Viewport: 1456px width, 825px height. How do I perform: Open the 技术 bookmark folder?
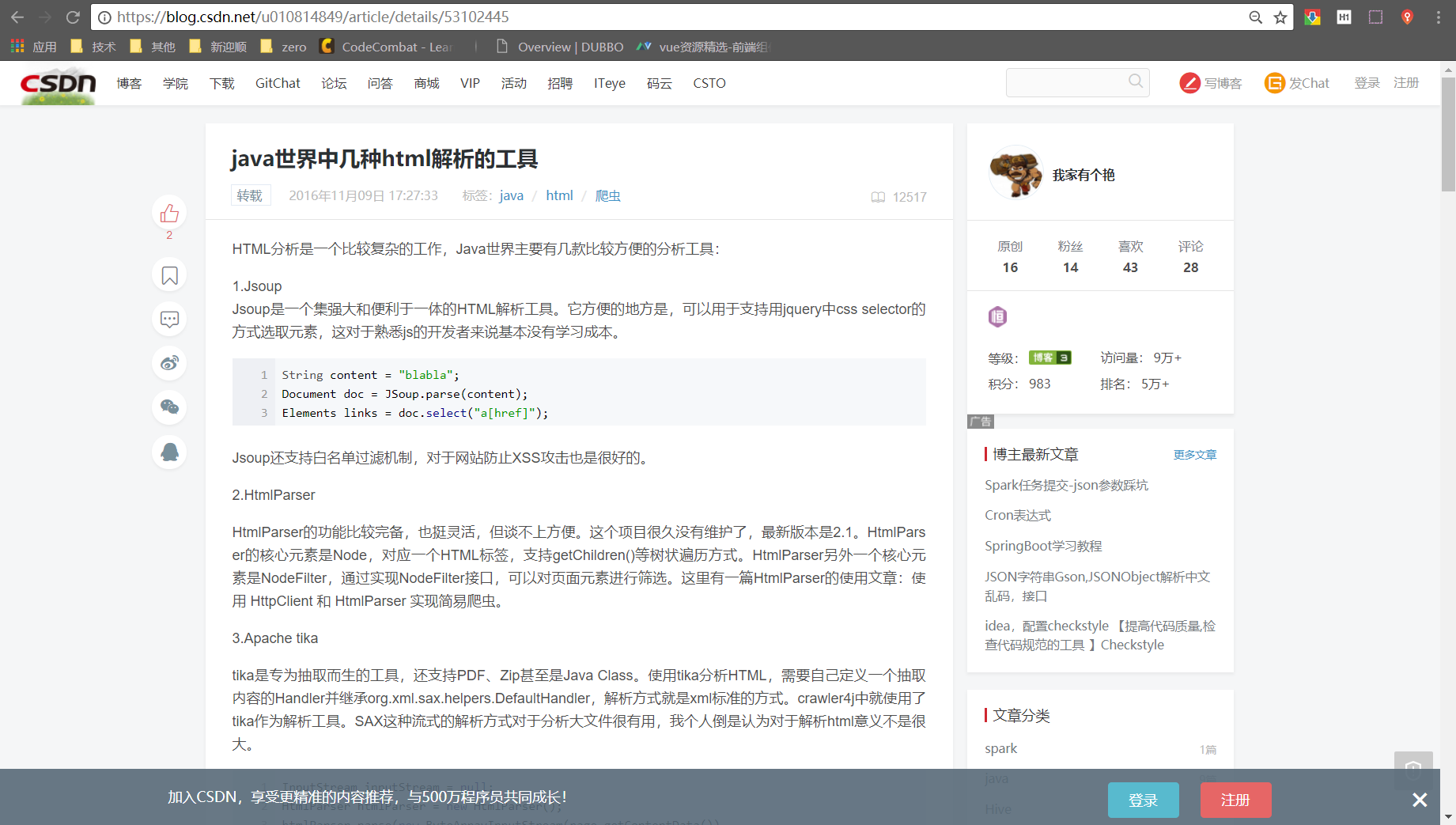click(93, 47)
